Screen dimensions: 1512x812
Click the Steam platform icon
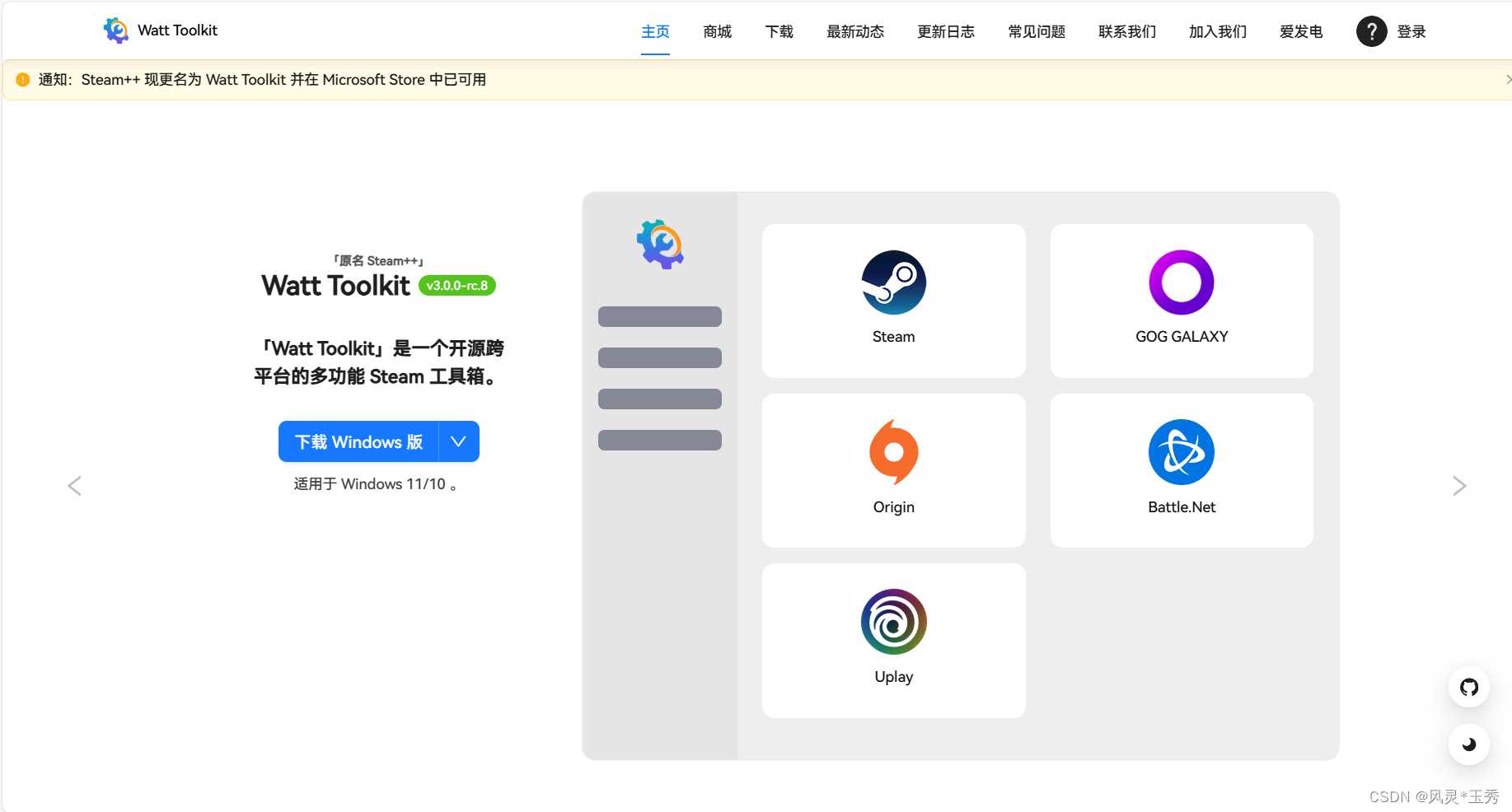click(893, 282)
